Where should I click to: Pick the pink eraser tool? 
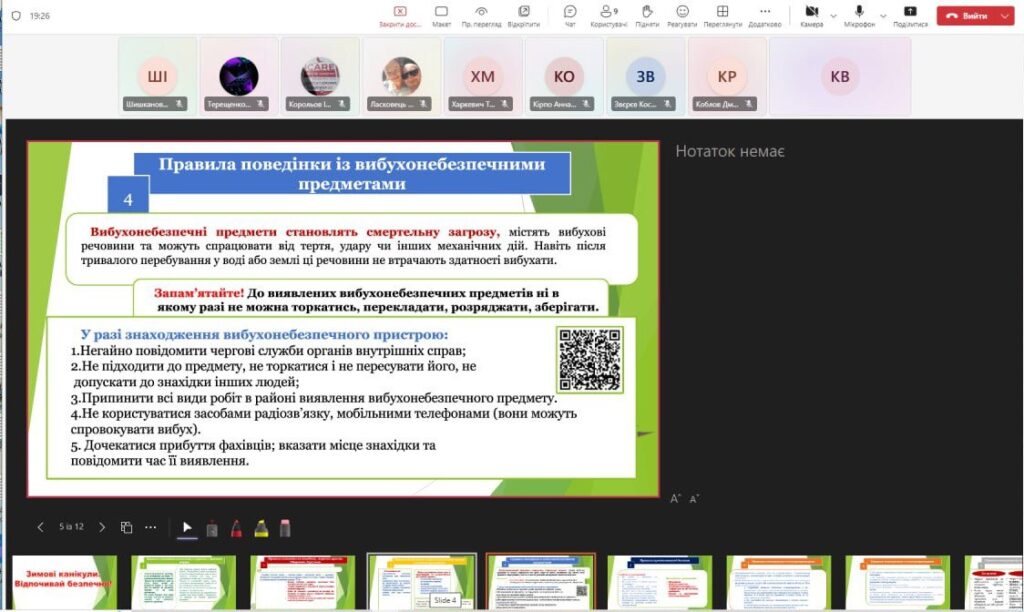(x=285, y=528)
